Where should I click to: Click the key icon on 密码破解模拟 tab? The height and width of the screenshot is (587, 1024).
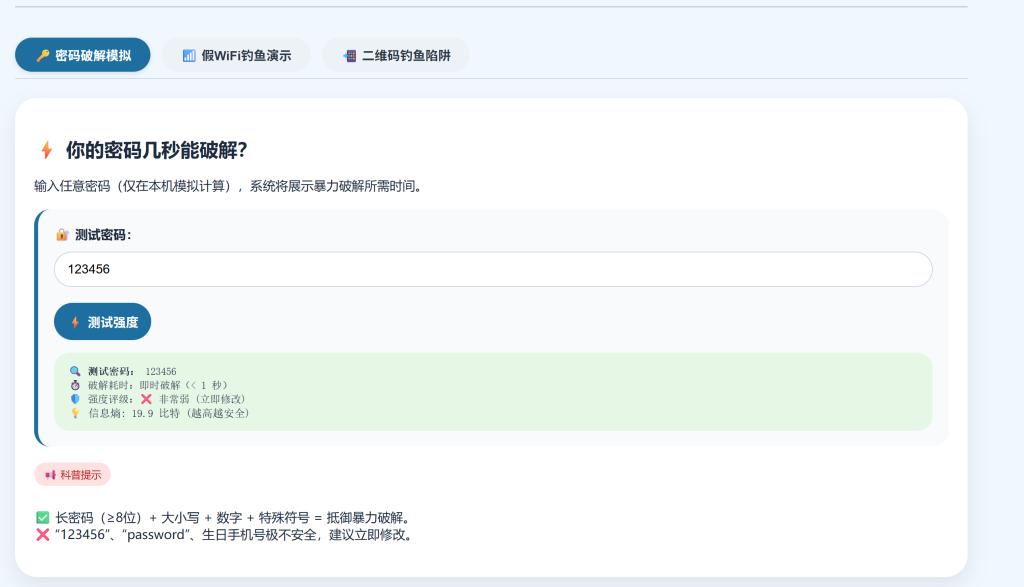click(42, 56)
